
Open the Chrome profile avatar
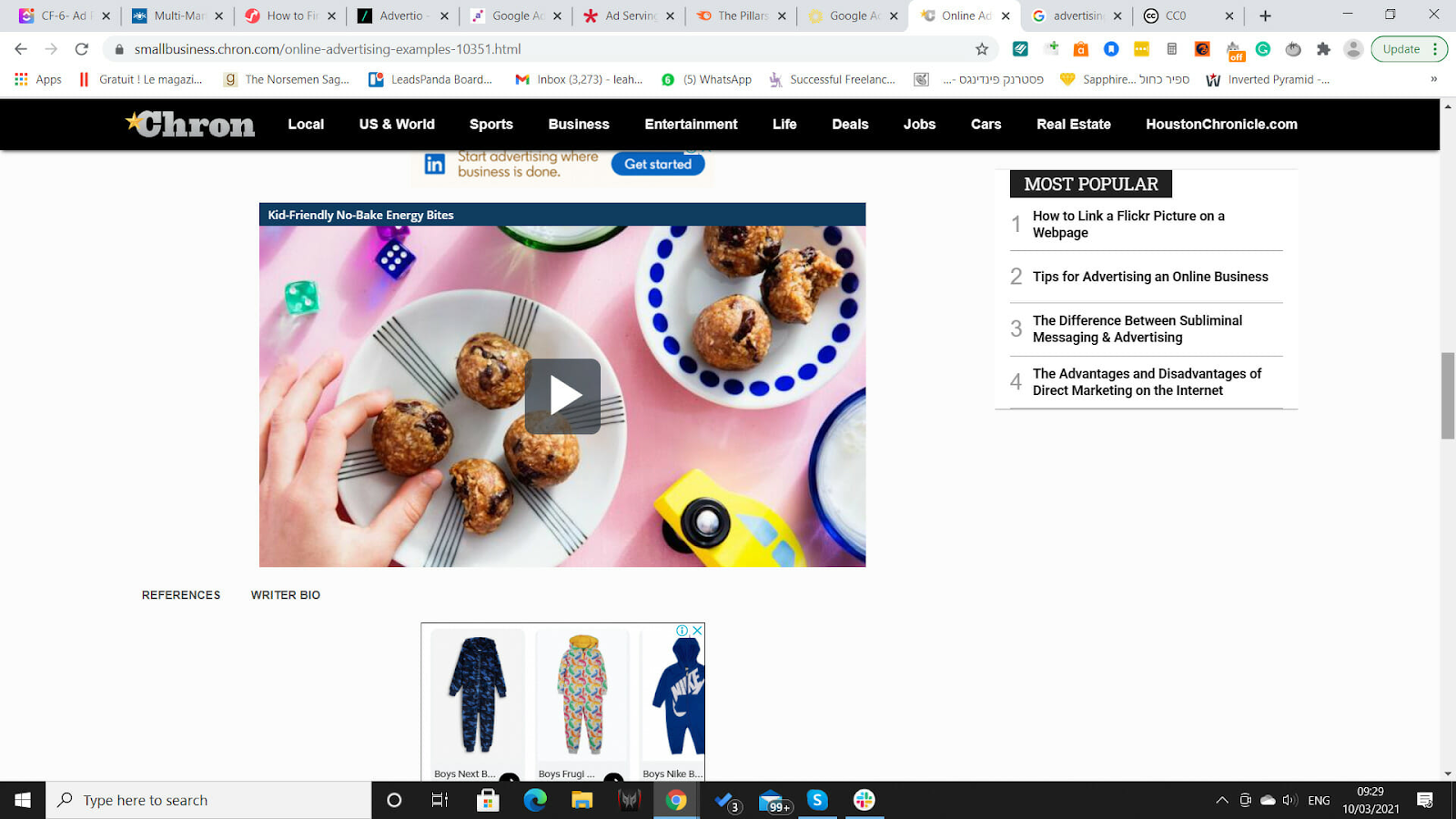click(1354, 49)
